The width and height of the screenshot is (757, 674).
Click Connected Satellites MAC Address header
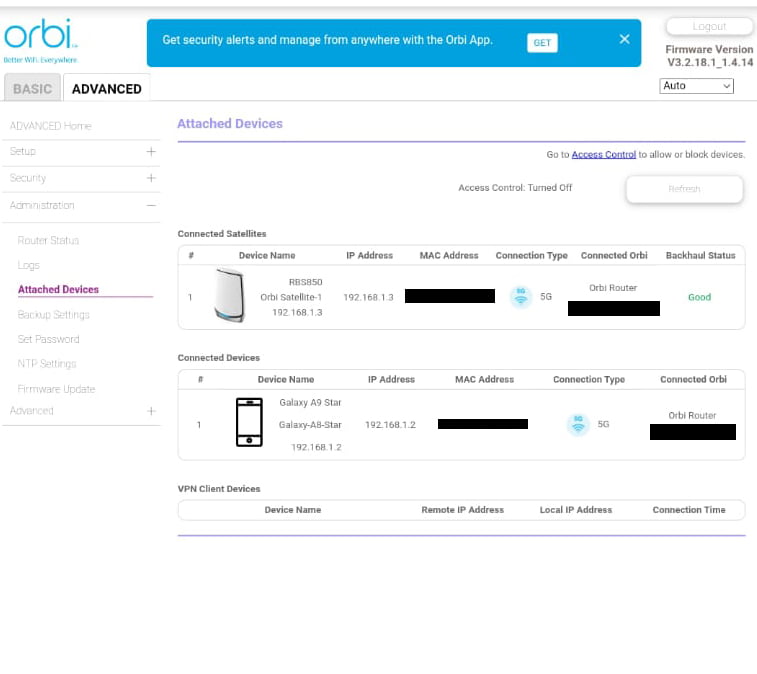coord(449,255)
